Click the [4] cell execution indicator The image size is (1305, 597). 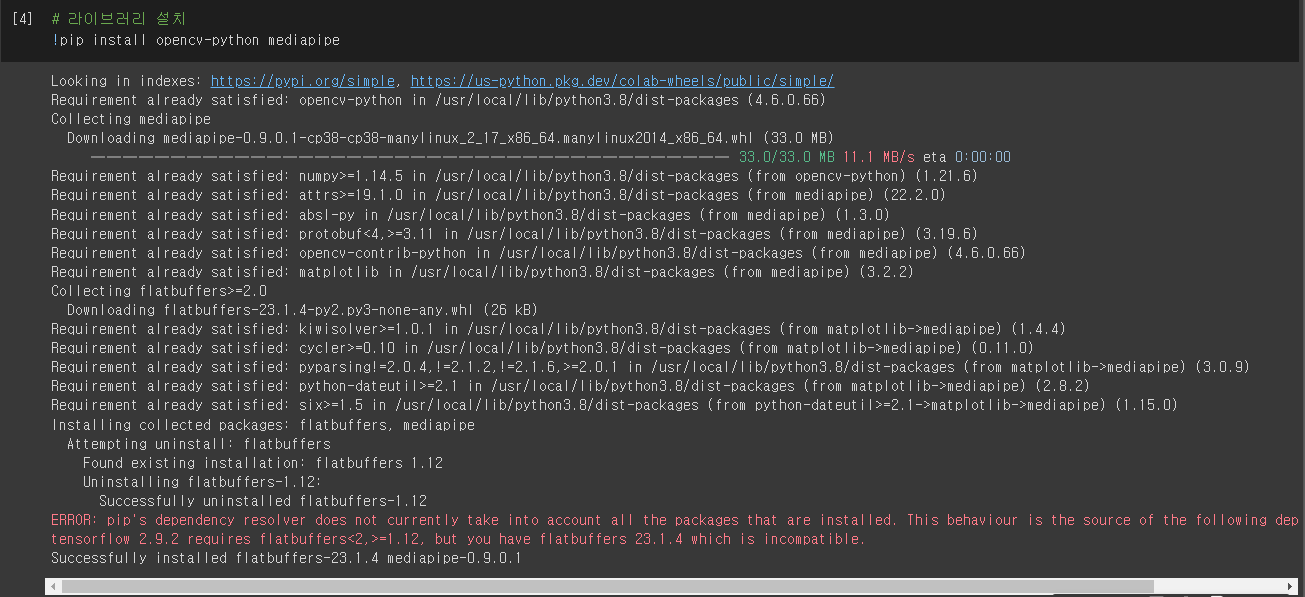[22, 20]
